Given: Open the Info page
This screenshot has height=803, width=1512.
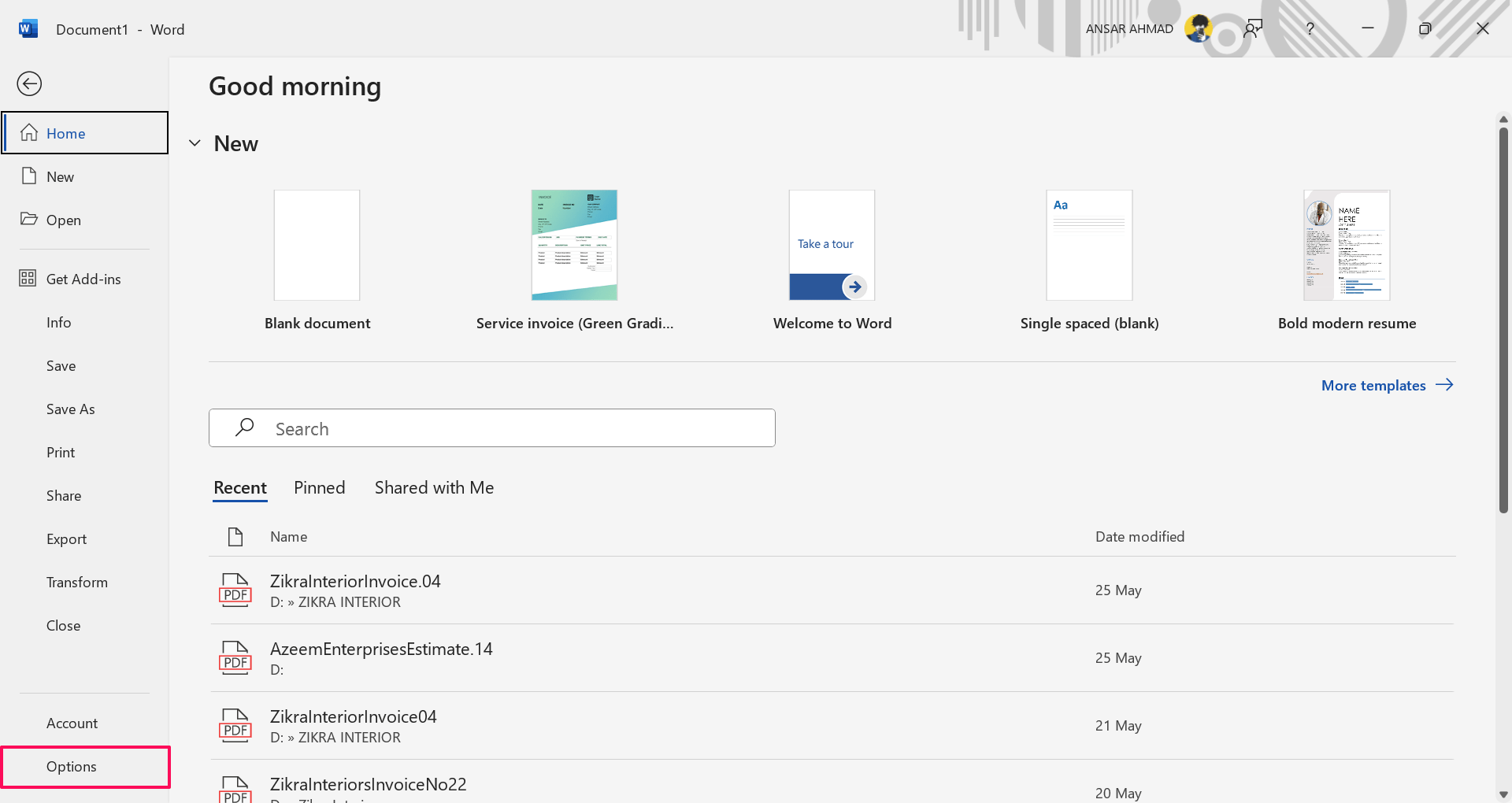Looking at the screenshot, I should pyautogui.click(x=59, y=322).
